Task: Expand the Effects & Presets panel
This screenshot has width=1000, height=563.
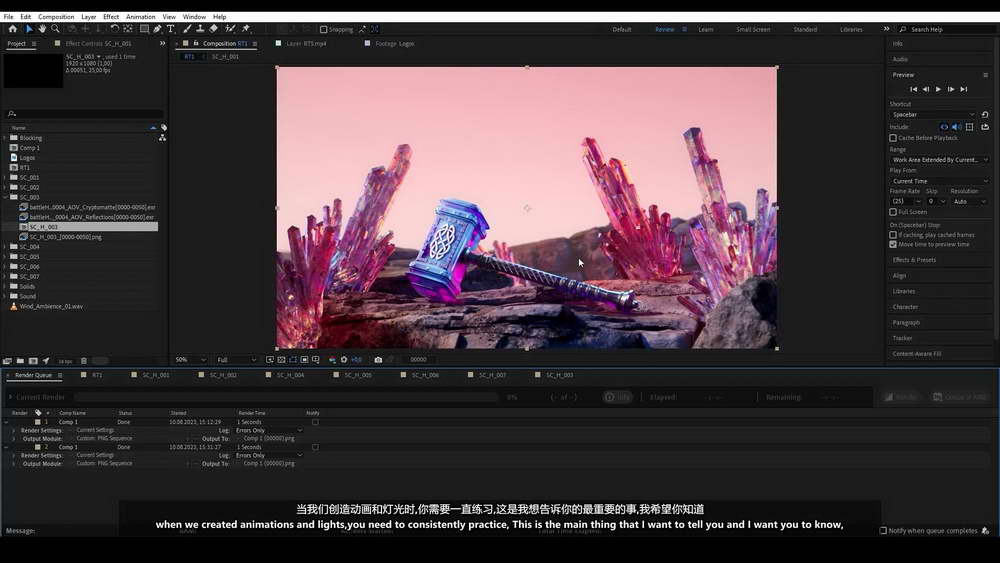Action: (914, 260)
